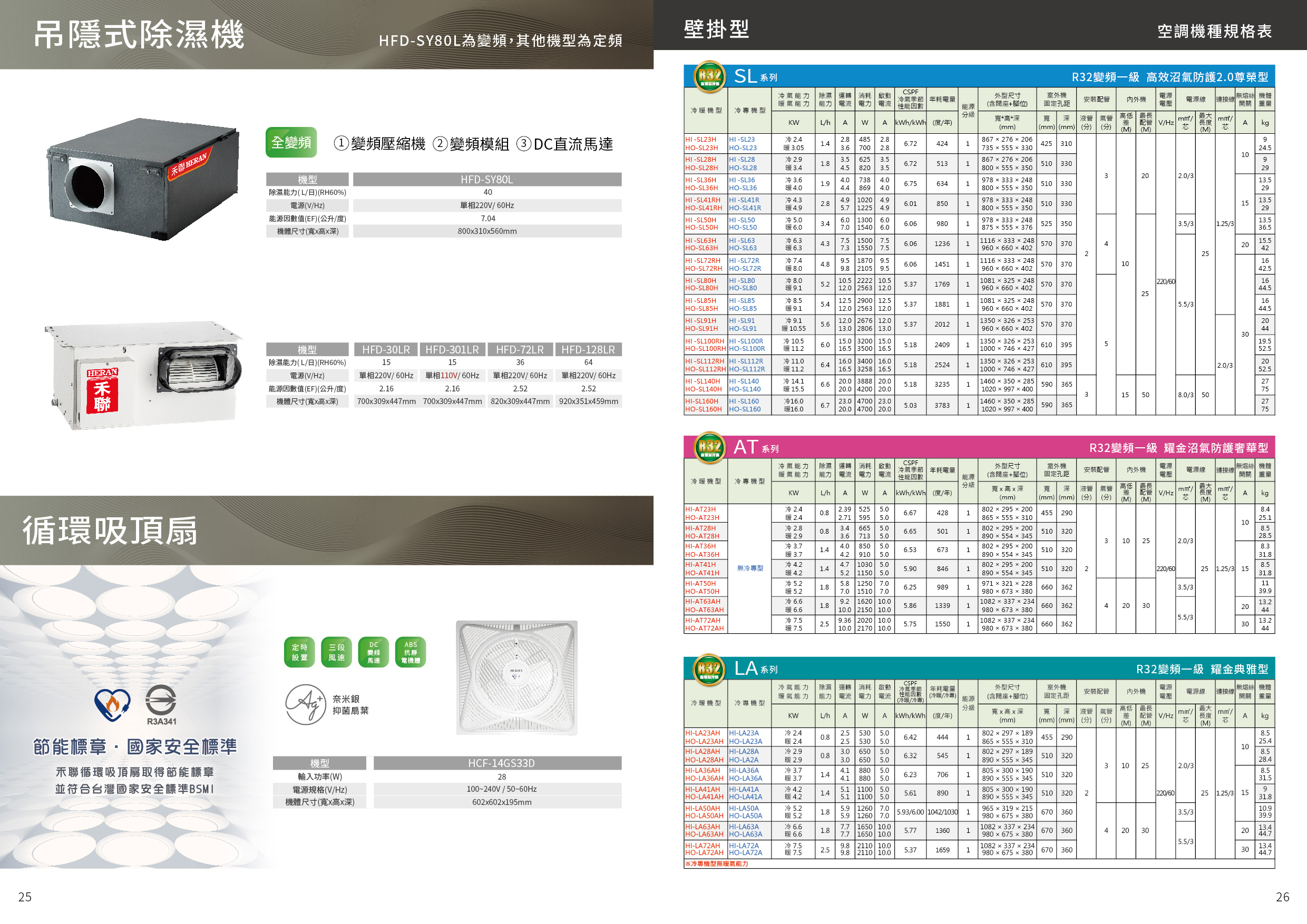Screen dimensions: 1307x924
Task: Click the HO-SL160H model cell
Action: click(x=704, y=409)
